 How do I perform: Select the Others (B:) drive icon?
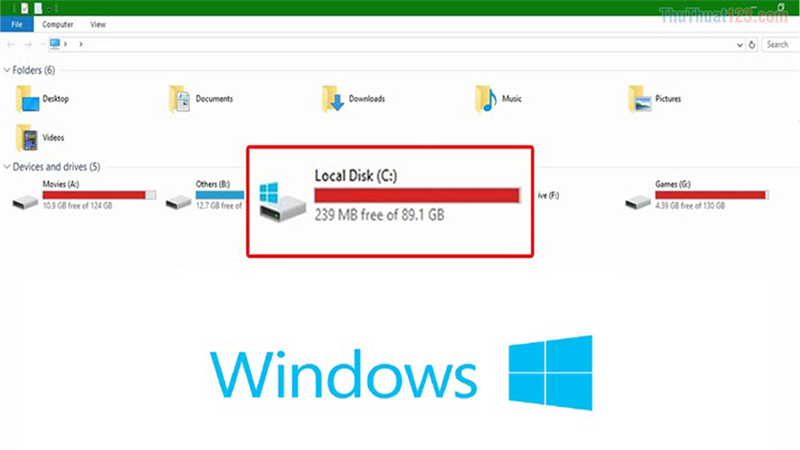pos(179,202)
